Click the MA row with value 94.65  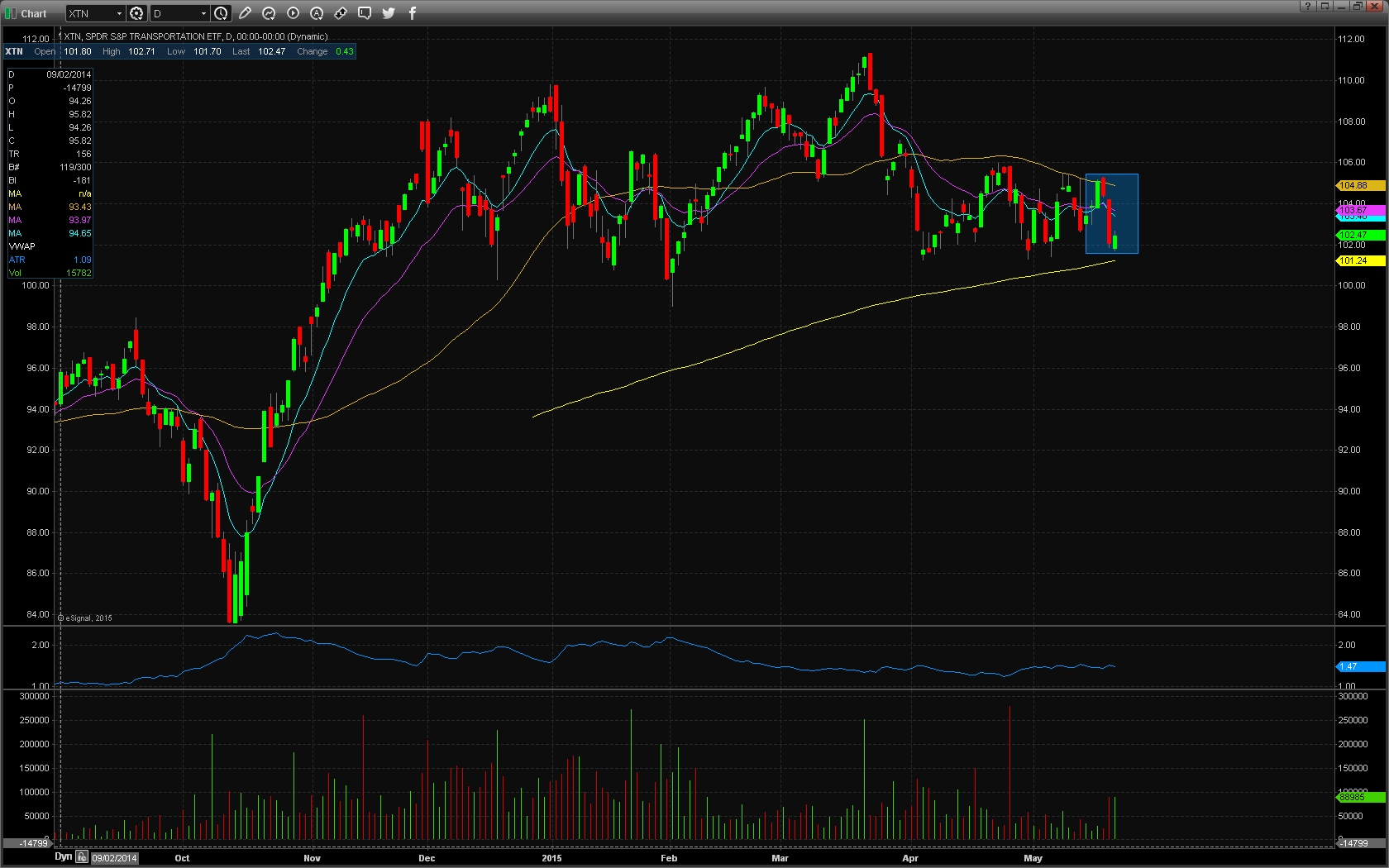pyautogui.click(x=50, y=233)
